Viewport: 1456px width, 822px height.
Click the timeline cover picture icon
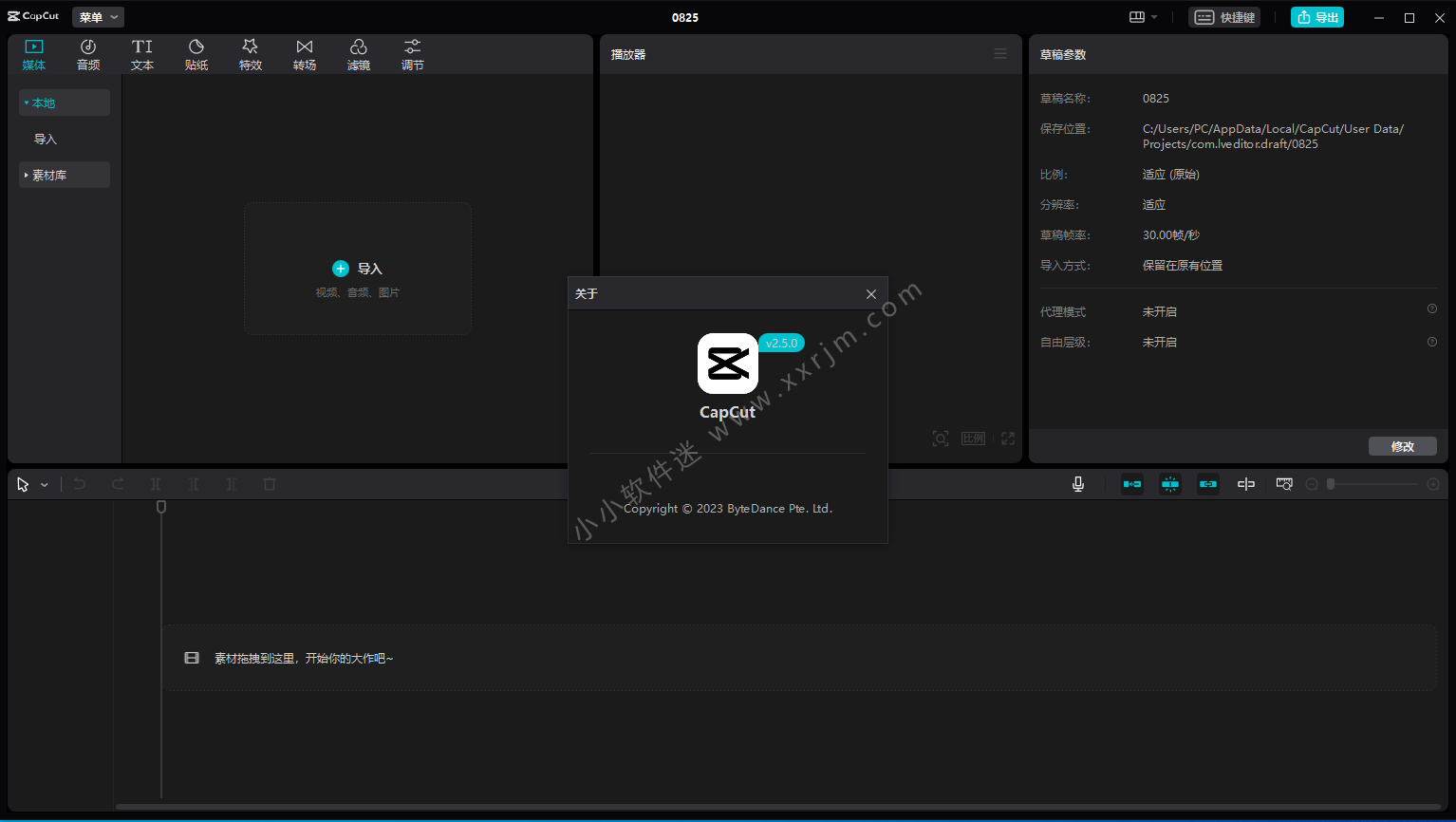(x=1284, y=484)
